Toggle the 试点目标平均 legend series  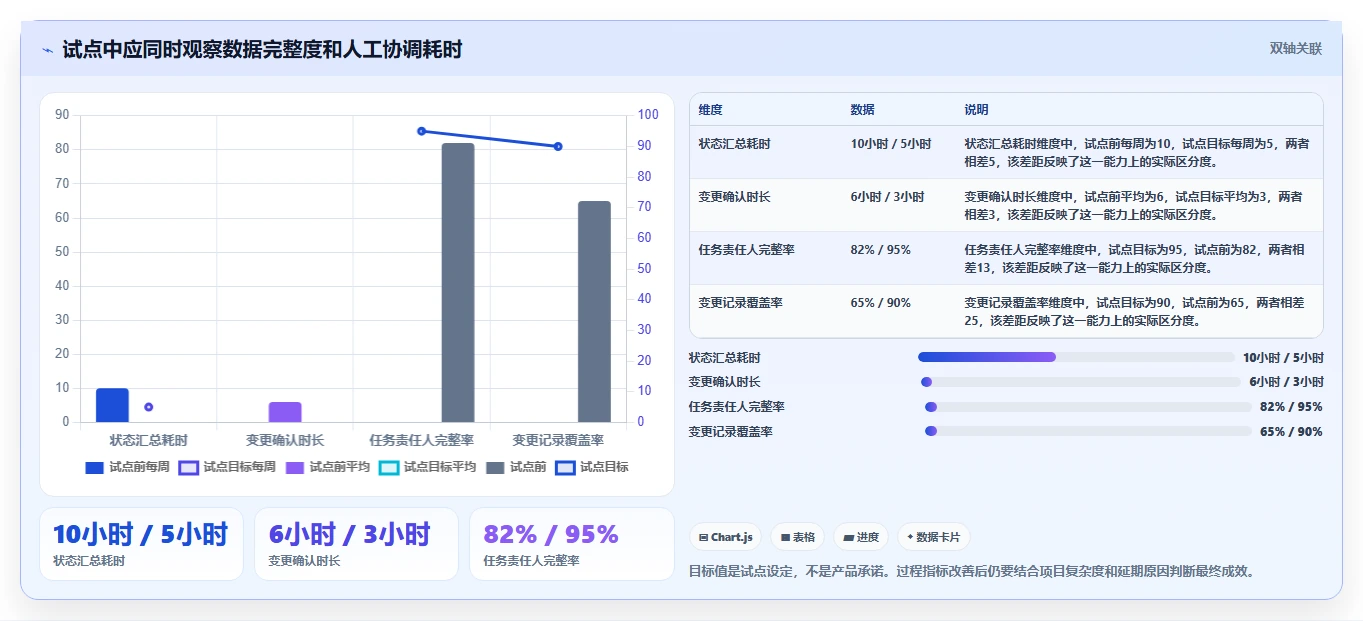(428, 467)
